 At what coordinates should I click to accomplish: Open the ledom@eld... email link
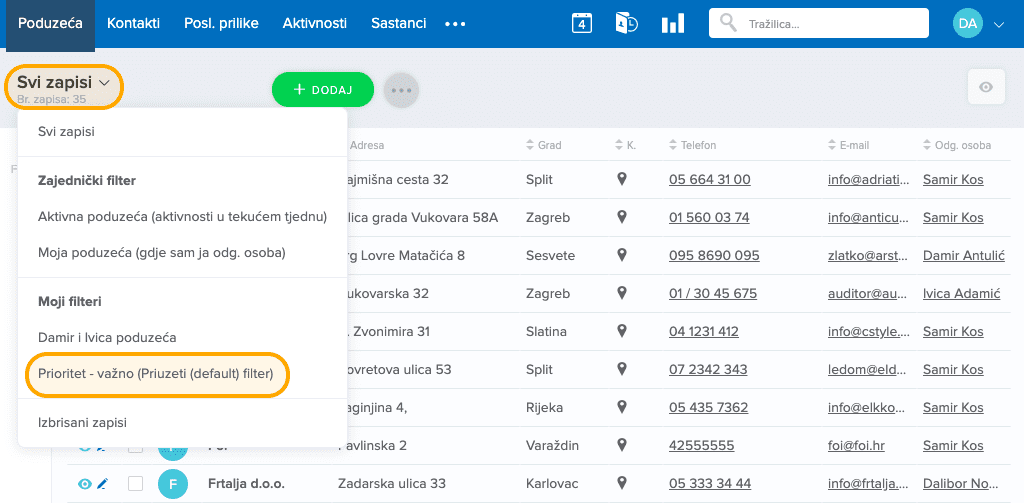coord(869,369)
